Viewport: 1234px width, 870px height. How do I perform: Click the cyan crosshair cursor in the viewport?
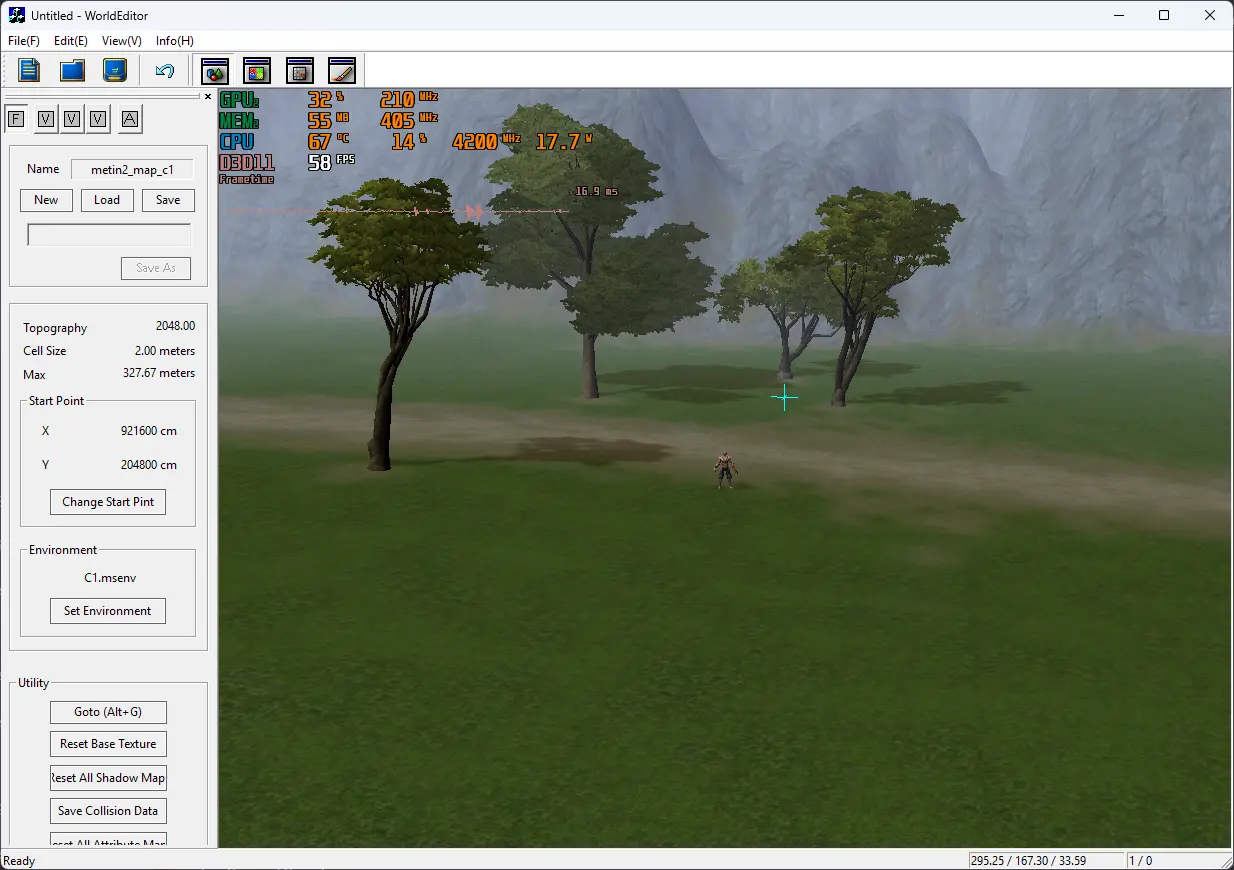click(785, 398)
